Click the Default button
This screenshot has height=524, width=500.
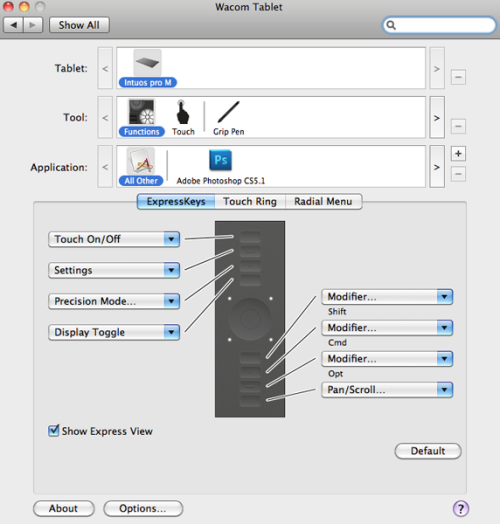[428, 451]
